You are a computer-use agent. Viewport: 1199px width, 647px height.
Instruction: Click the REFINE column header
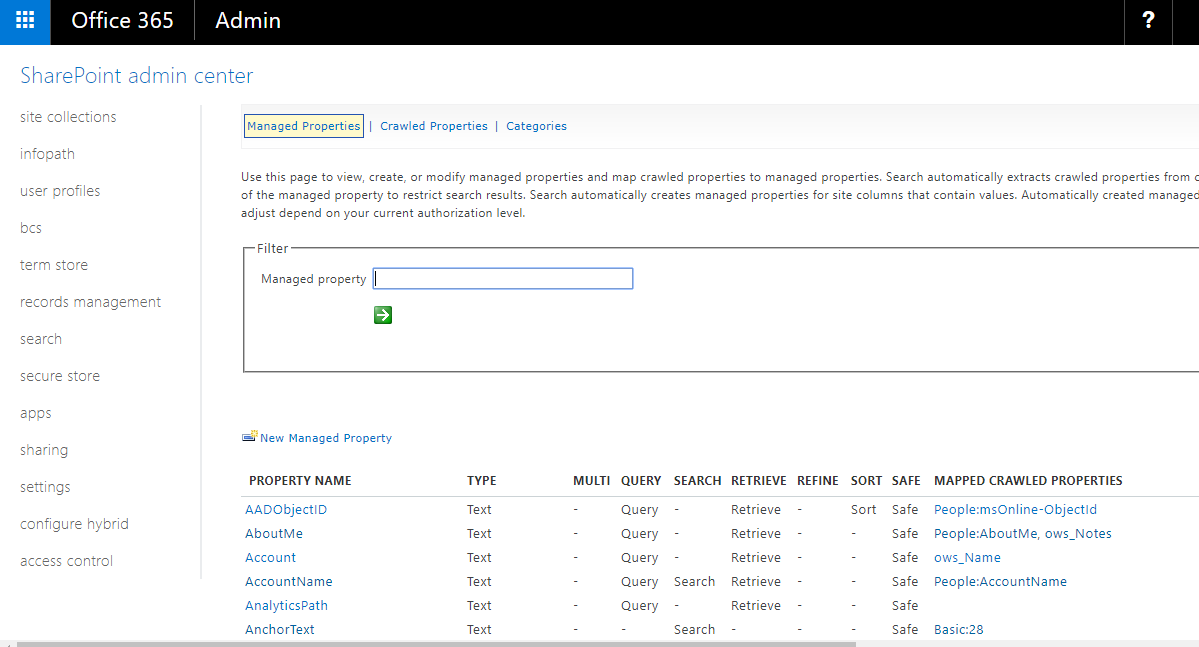coord(817,481)
